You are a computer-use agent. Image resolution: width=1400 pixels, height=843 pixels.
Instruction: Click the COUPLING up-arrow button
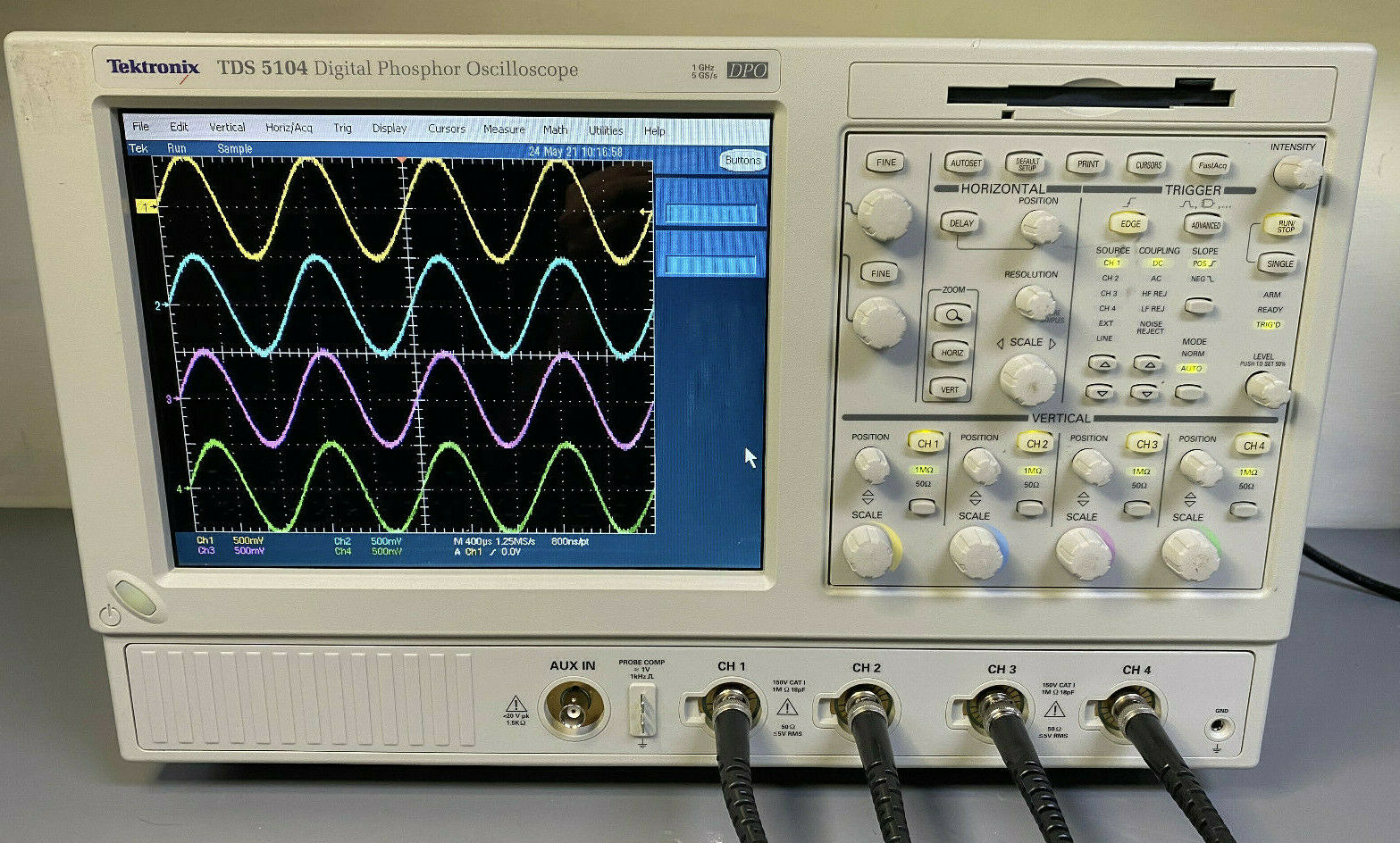[x=1148, y=364]
